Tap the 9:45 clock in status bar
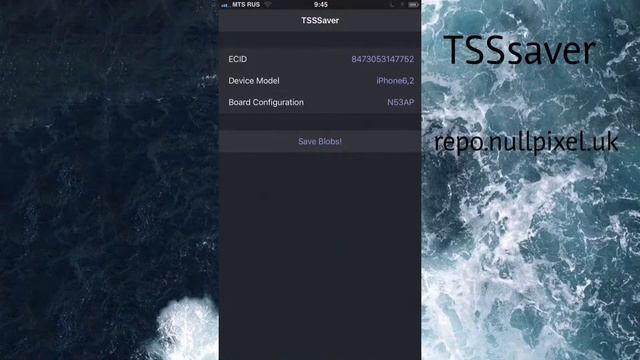The width and height of the screenshot is (640, 360). click(321, 4)
